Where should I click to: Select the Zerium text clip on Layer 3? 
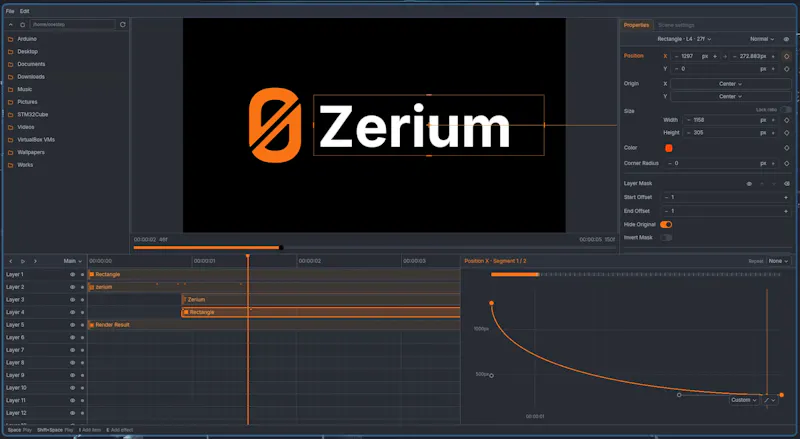[x=321, y=300]
